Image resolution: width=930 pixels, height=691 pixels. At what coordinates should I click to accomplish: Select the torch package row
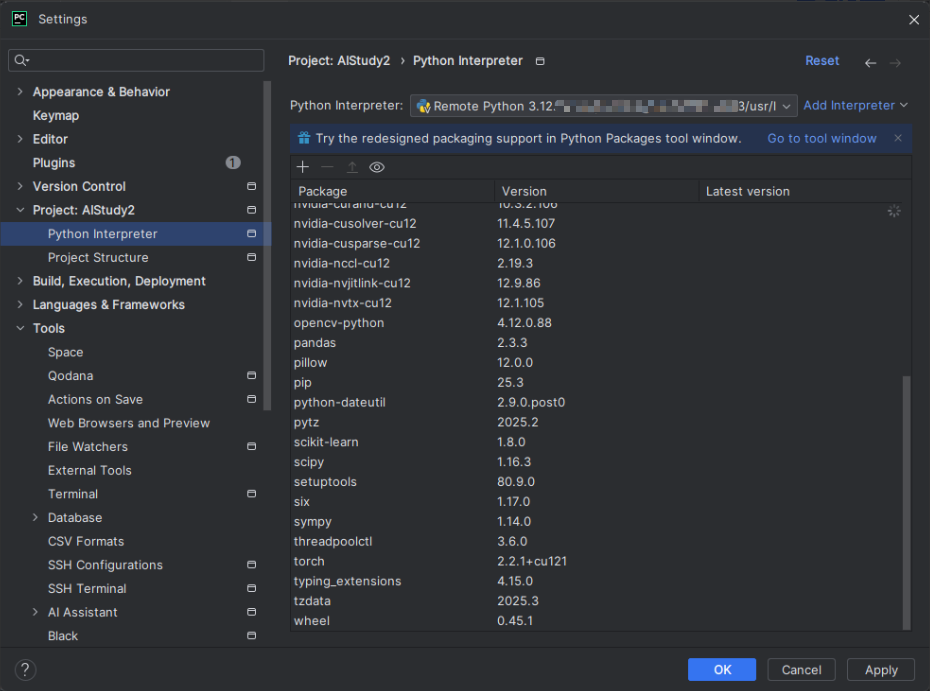coord(596,561)
